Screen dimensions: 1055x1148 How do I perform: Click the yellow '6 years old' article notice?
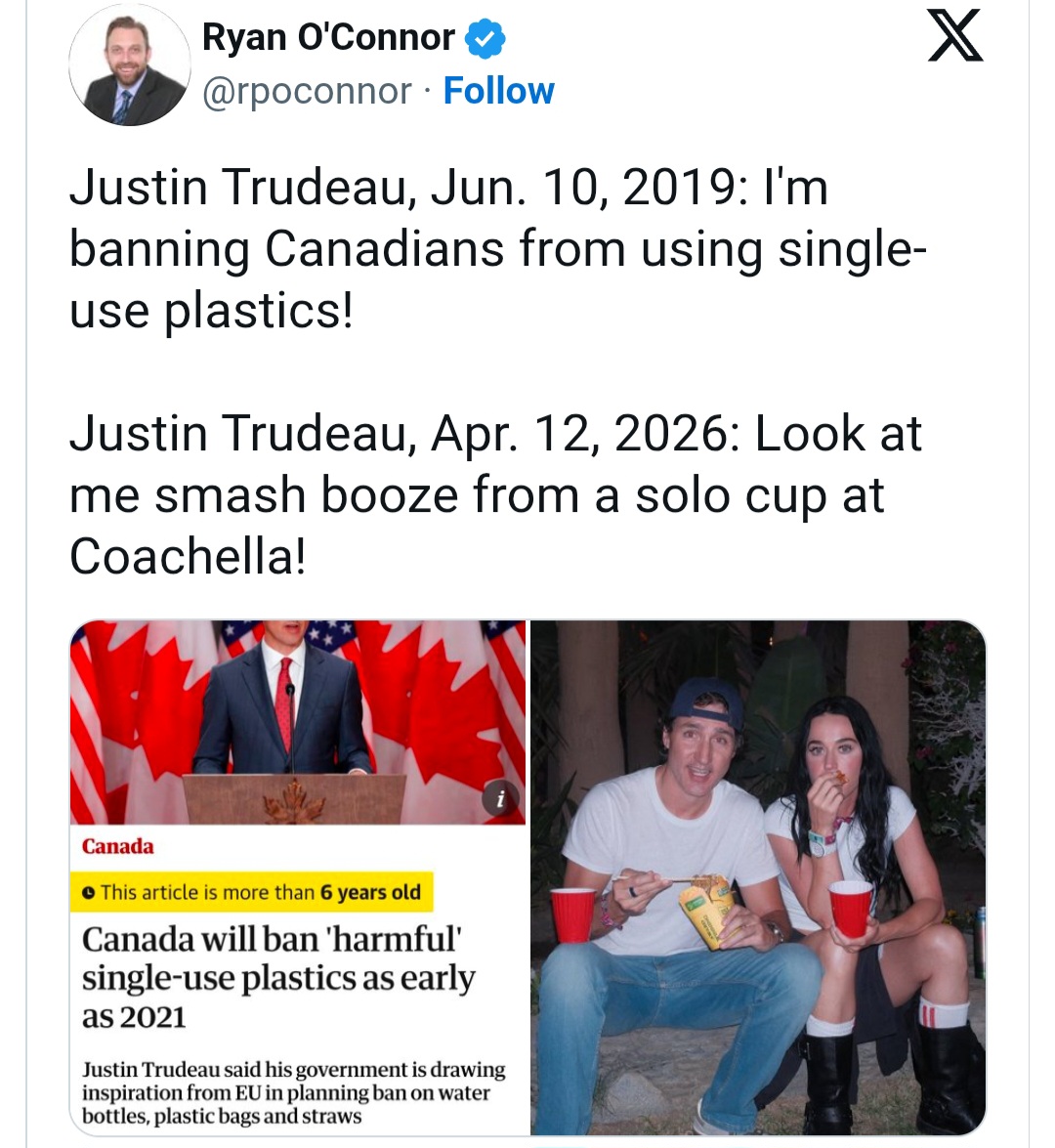tap(254, 892)
